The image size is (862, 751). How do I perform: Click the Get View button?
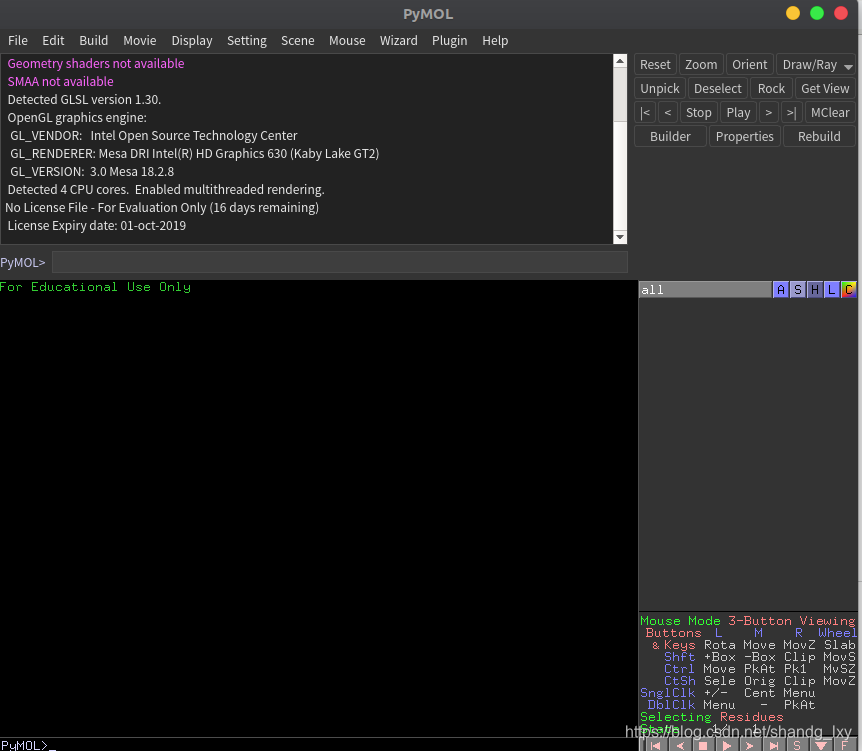(825, 89)
